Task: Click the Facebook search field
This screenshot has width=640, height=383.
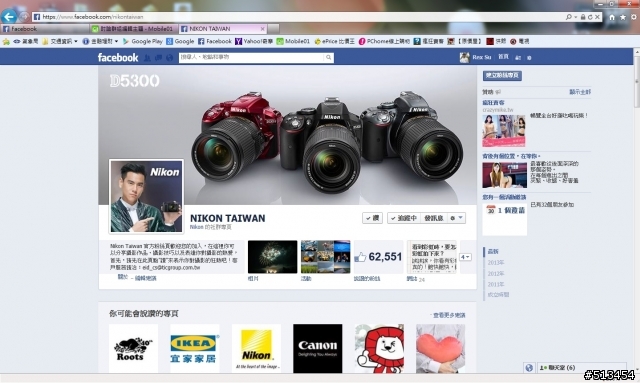Action: tap(251, 58)
